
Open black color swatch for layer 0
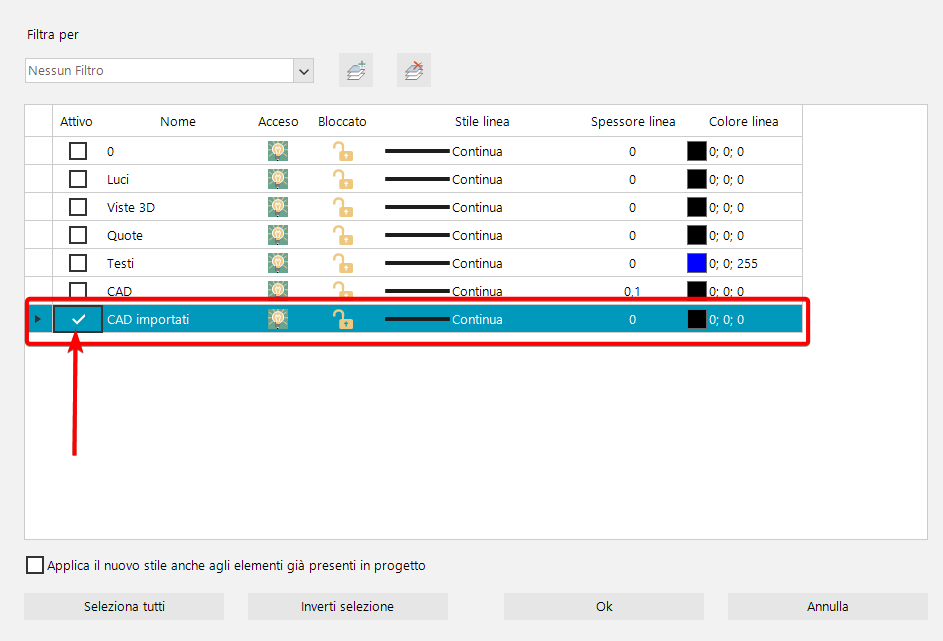pyautogui.click(x=696, y=151)
